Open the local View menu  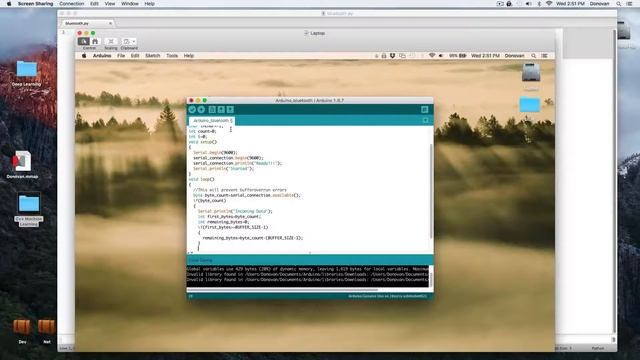(110, 4)
